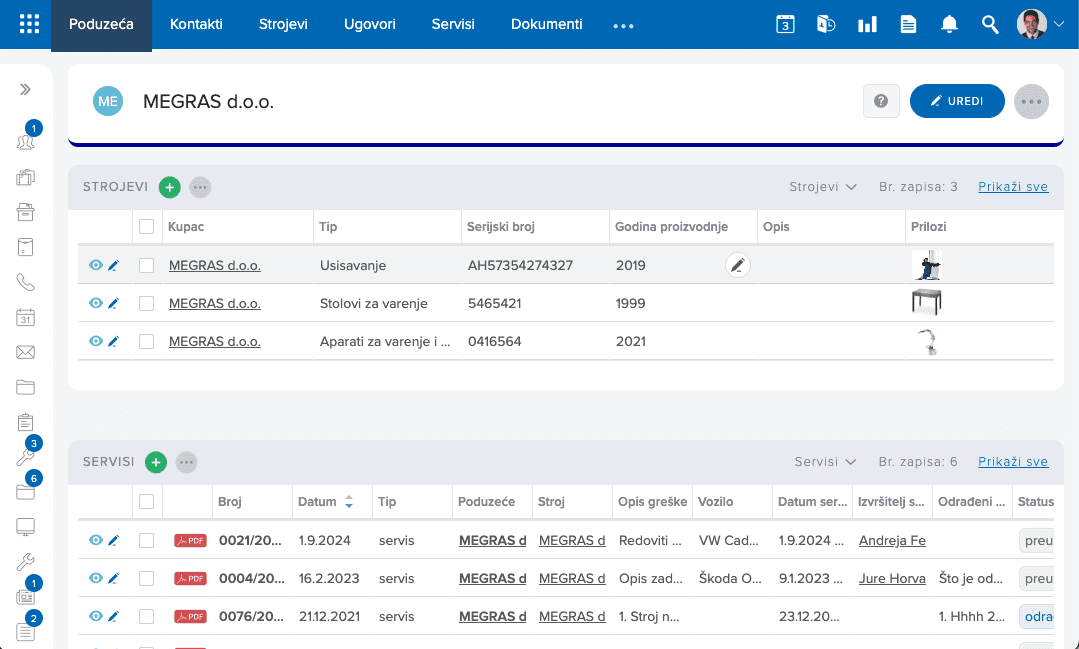Expand the Servisi view dropdown
Image resolution: width=1079 pixels, height=649 pixels.
[x=825, y=462]
